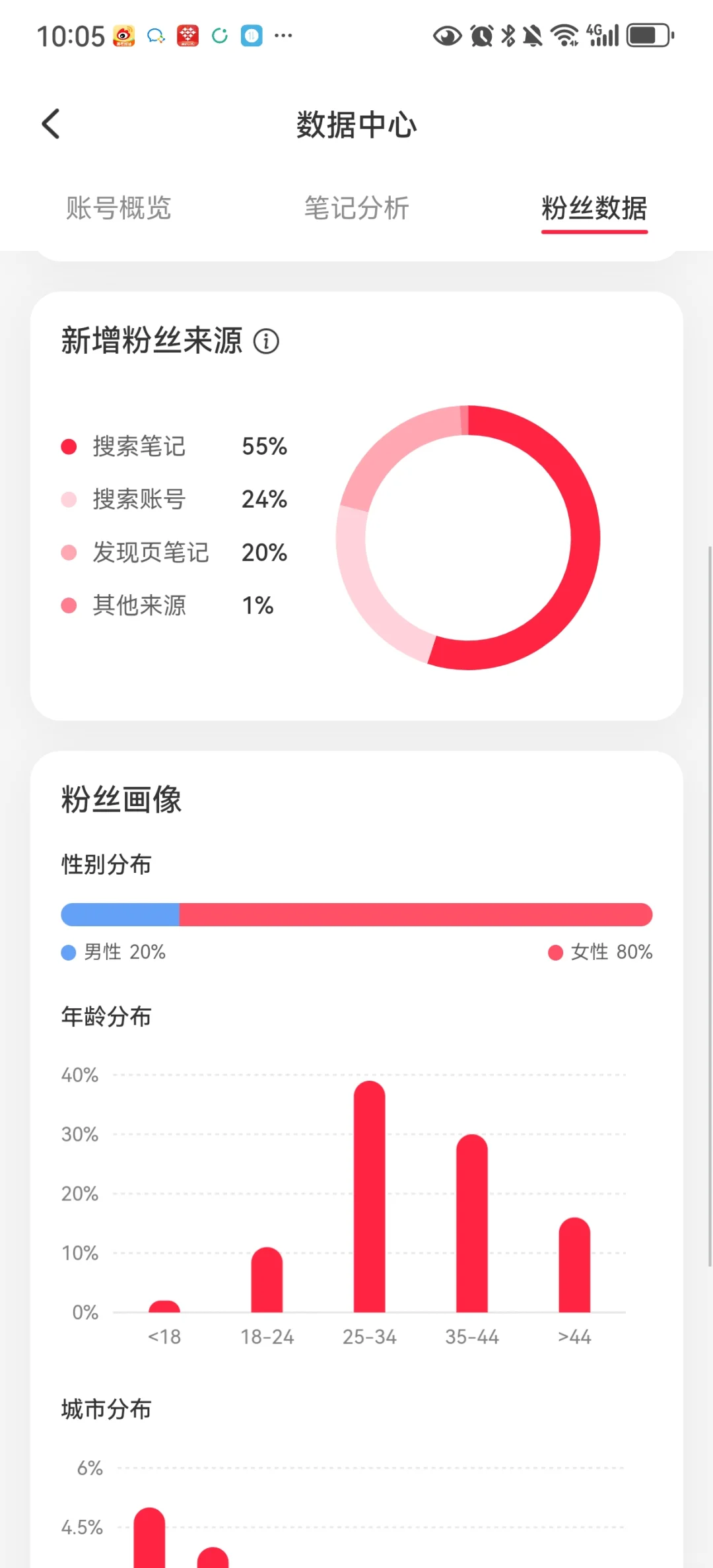Switch to 笔记分析 tab

coord(356,208)
